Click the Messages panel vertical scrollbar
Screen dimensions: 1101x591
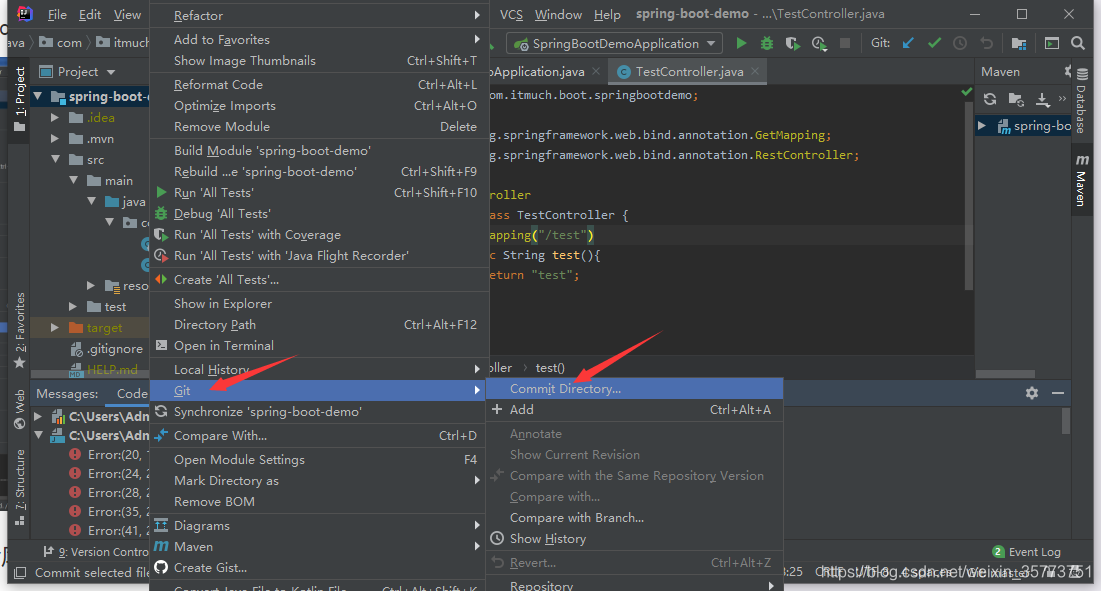coord(1066,421)
